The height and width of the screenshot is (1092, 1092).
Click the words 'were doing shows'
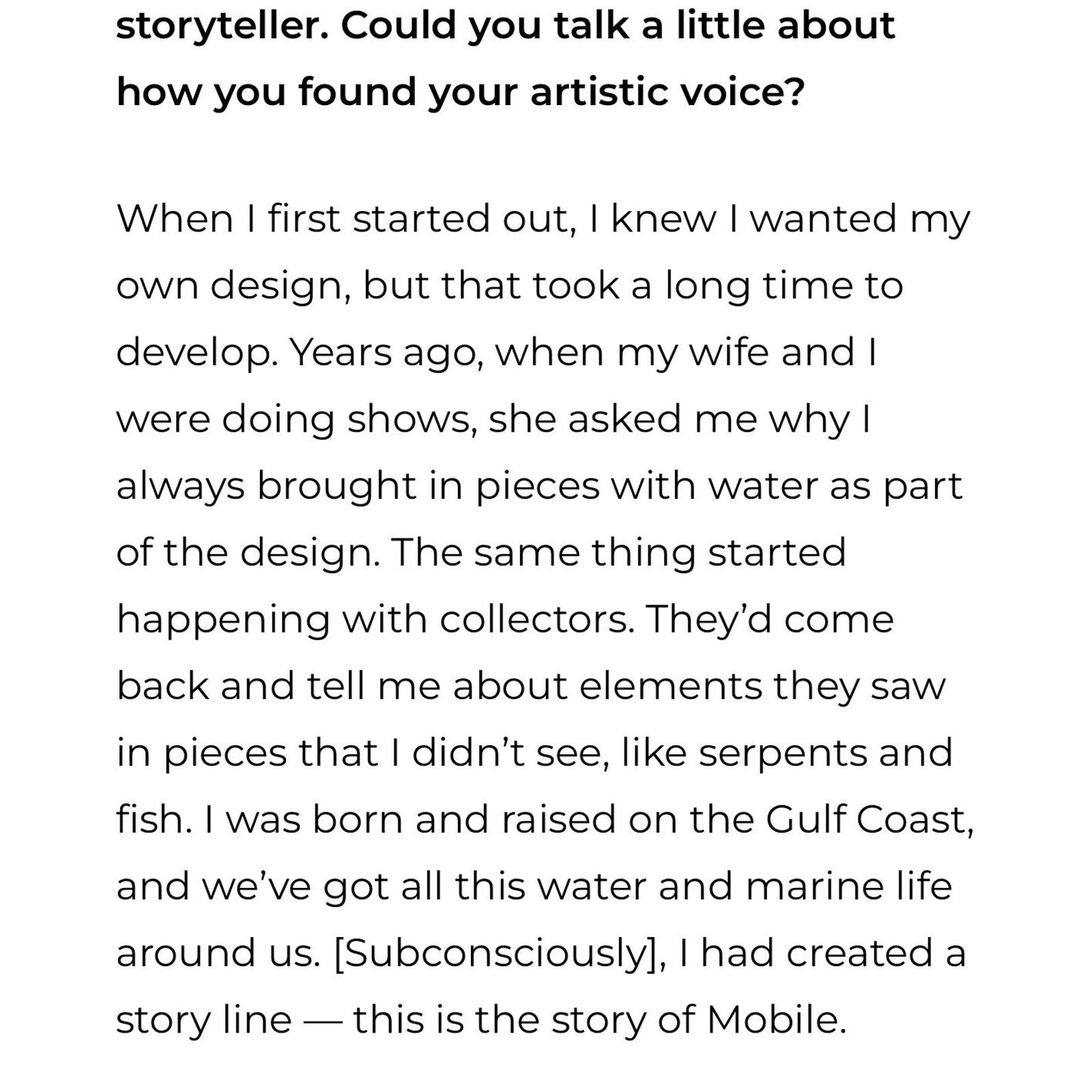pyautogui.click(x=296, y=419)
